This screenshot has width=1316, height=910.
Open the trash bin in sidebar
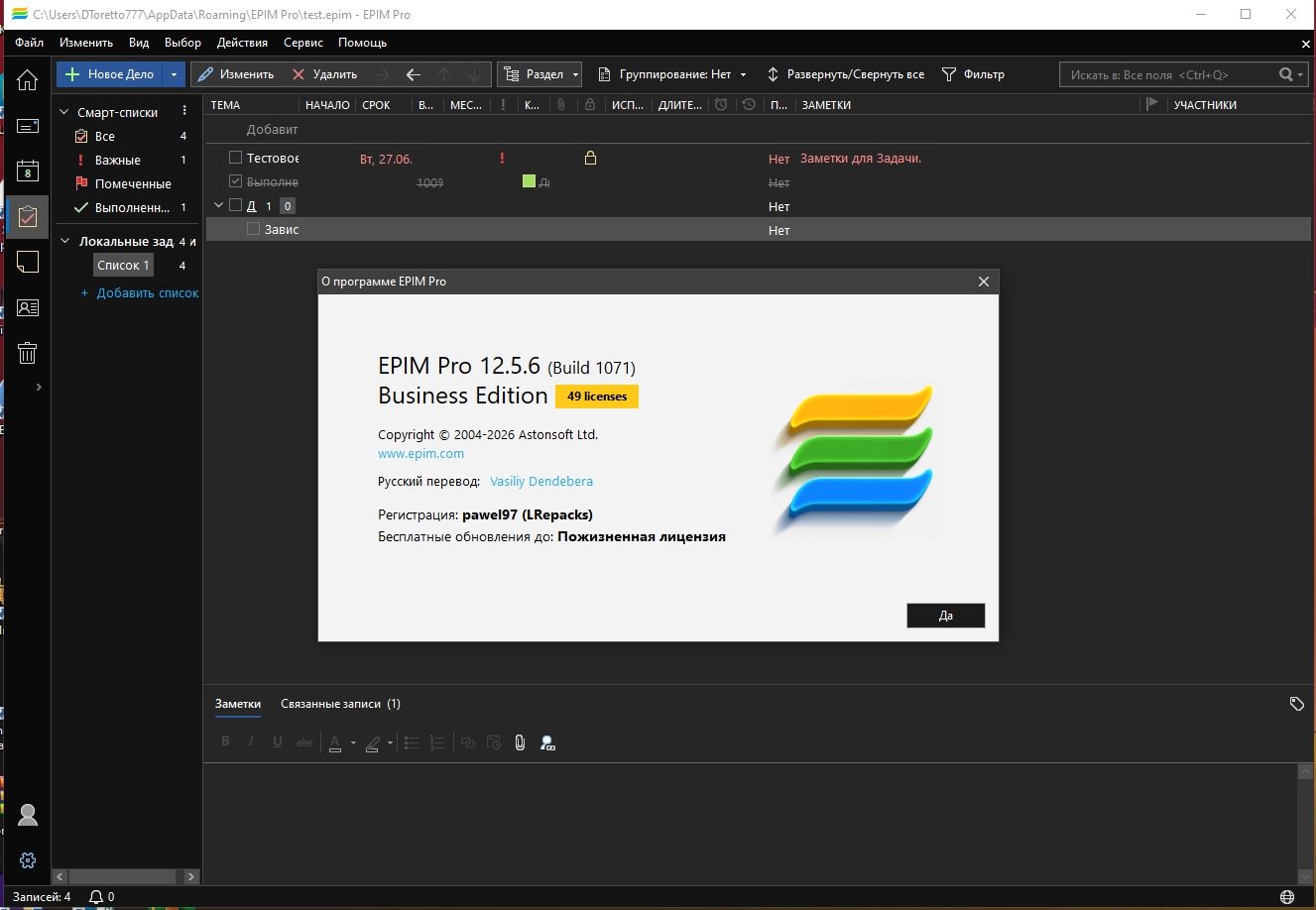27,353
